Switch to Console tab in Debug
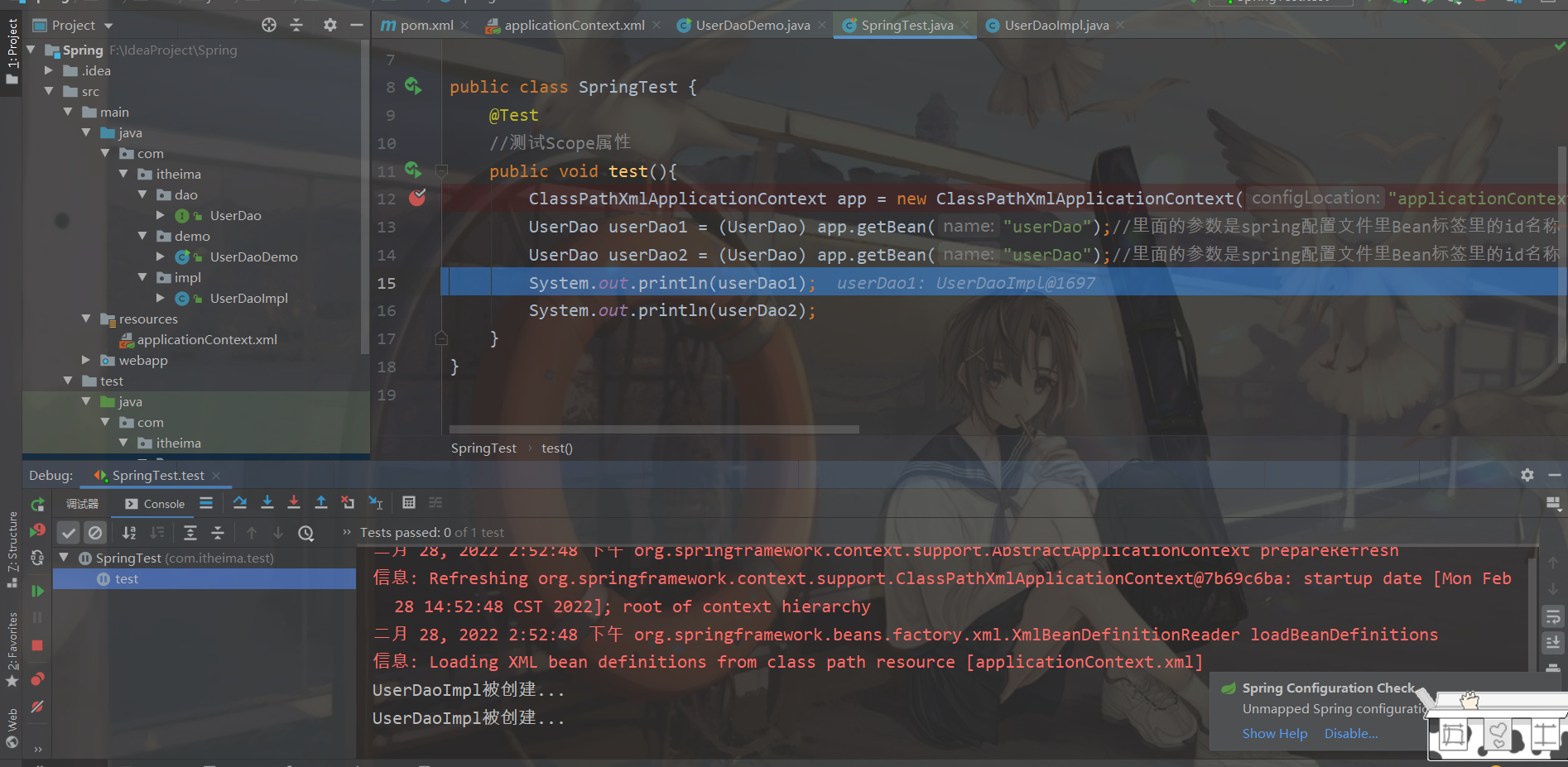Screen dimensions: 1568x767 click(155, 504)
